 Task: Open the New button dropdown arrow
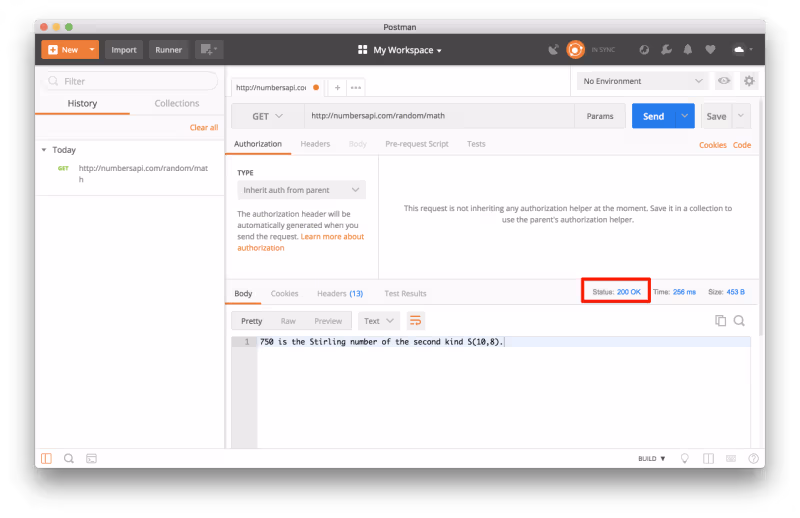click(92, 50)
